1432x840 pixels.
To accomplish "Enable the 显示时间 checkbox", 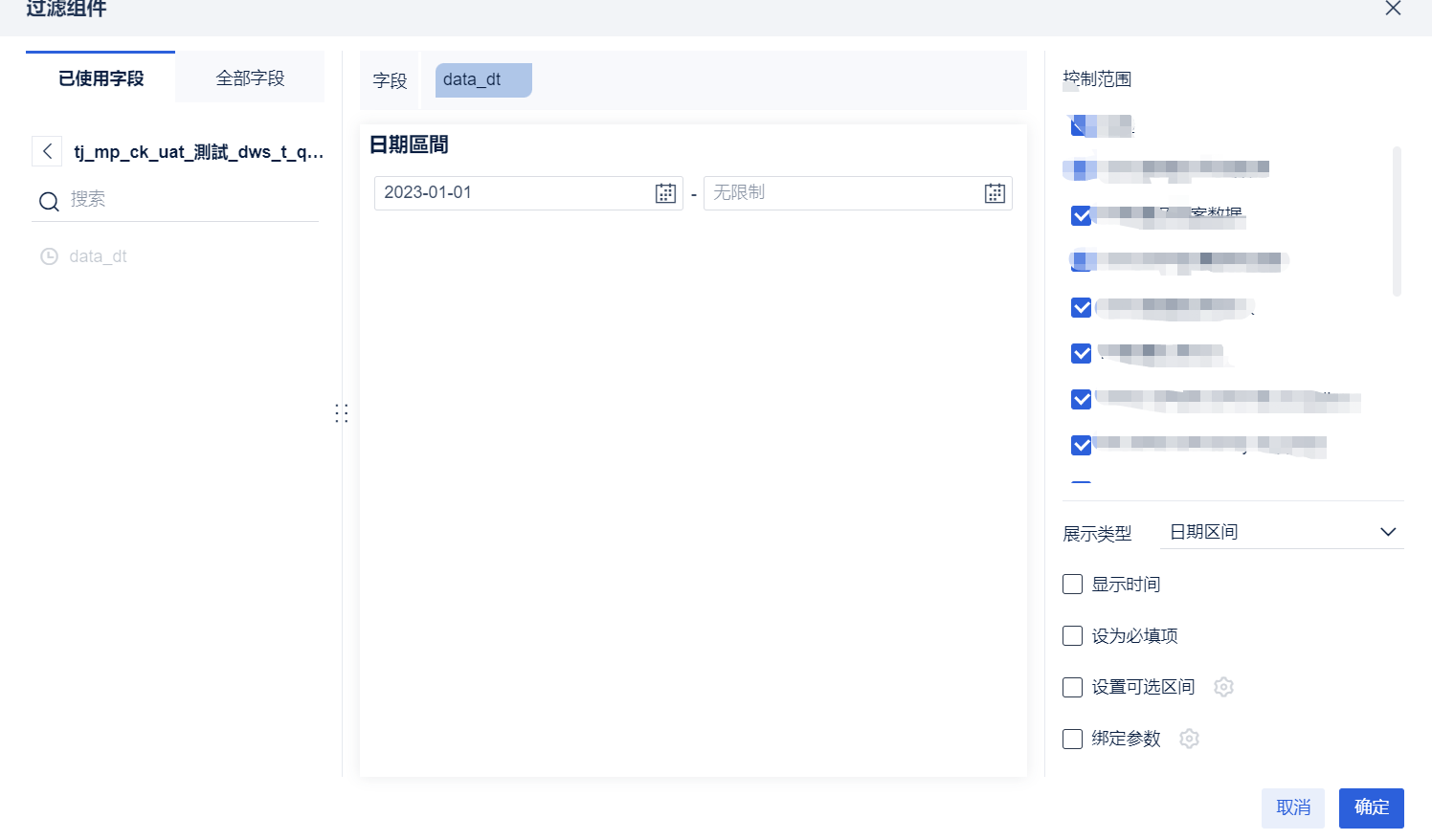I will pos(1073,585).
